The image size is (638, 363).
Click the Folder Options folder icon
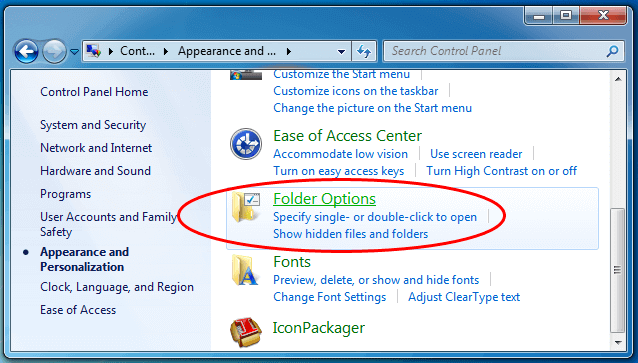point(246,207)
